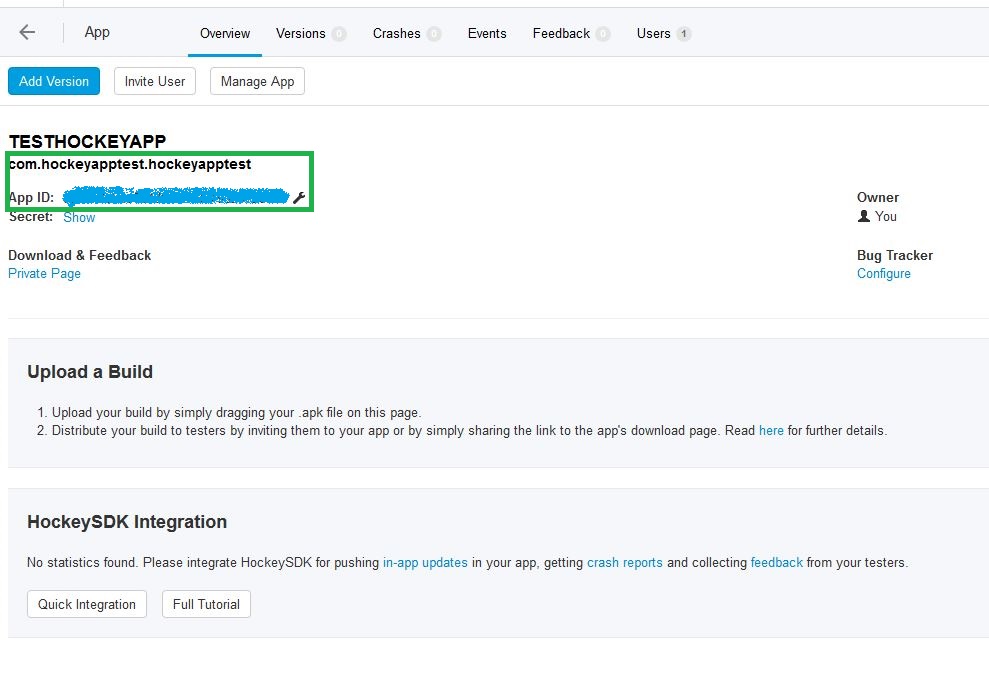The height and width of the screenshot is (676, 989).
Task: Open Manage App settings
Action: click(257, 81)
